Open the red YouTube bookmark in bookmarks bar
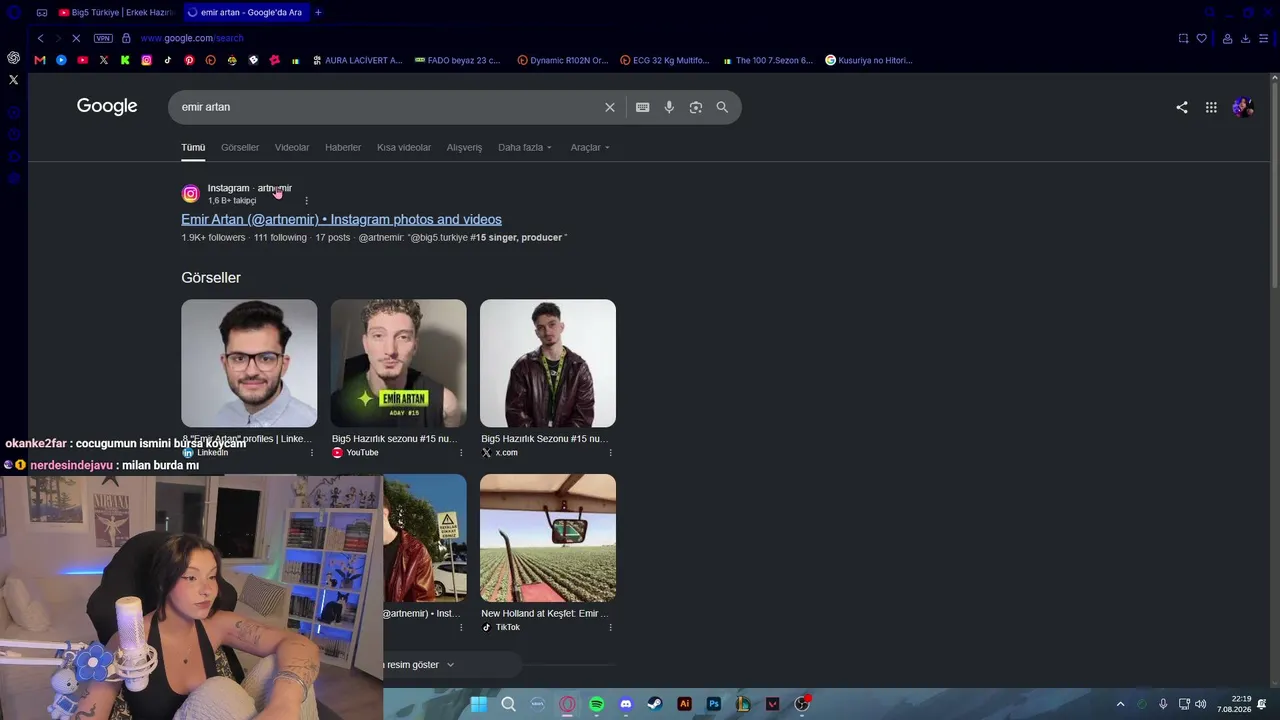Image resolution: width=1280 pixels, height=720 pixels. pyautogui.click(x=82, y=60)
